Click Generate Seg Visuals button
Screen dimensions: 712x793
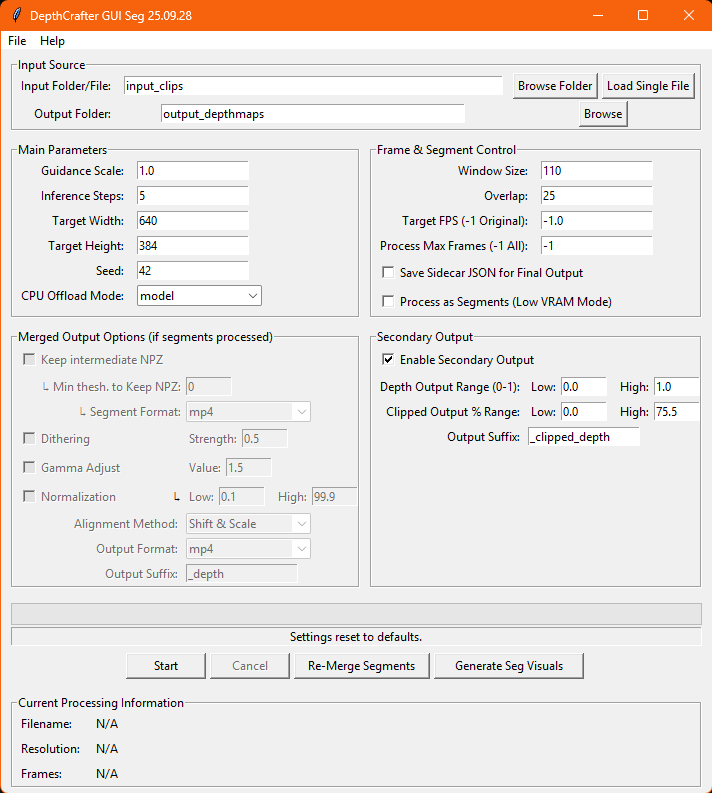click(509, 666)
